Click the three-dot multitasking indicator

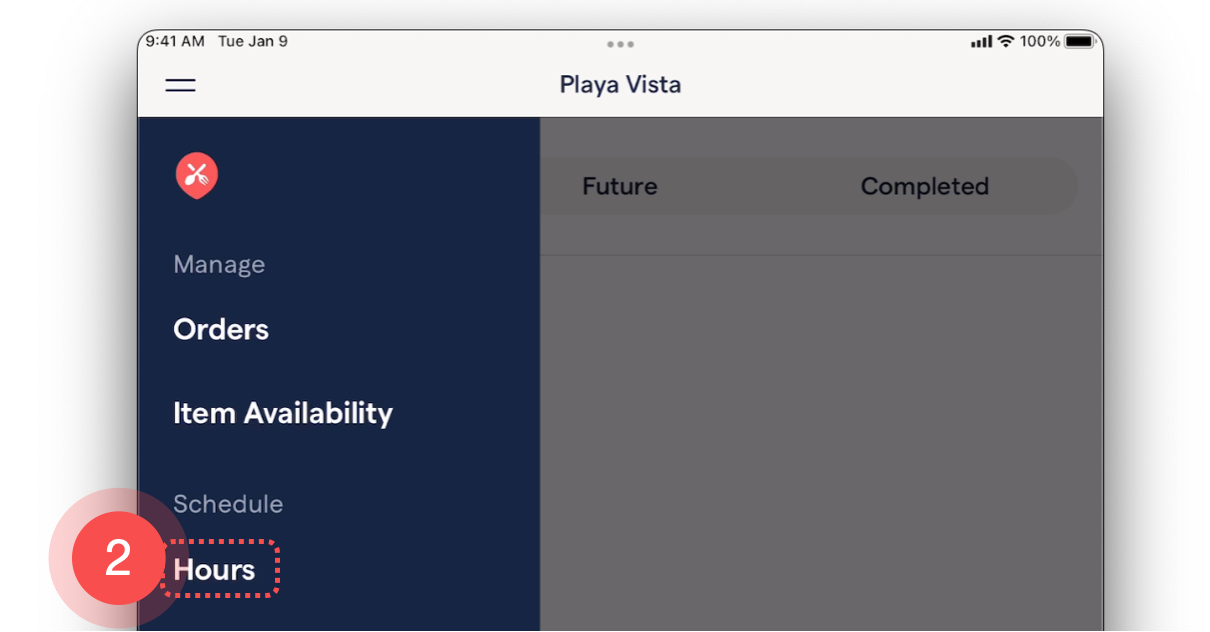click(x=620, y=44)
